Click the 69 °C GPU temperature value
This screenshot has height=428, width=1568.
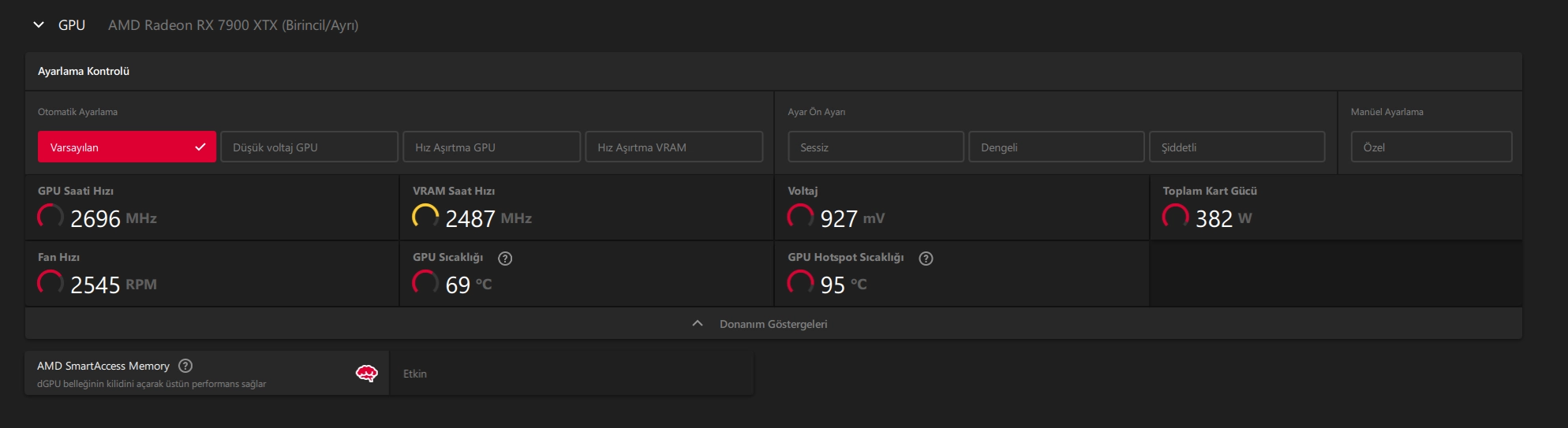click(x=469, y=285)
